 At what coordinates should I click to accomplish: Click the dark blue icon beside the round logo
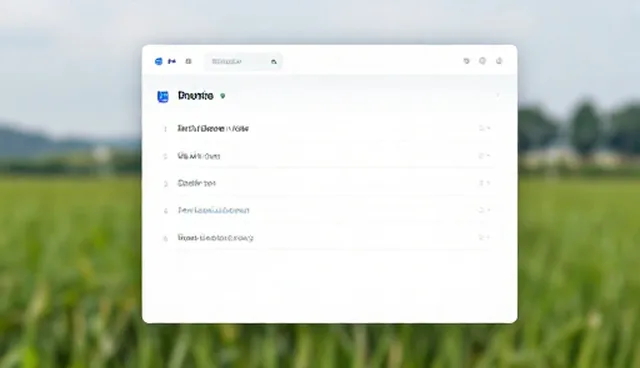pyautogui.click(x=172, y=61)
